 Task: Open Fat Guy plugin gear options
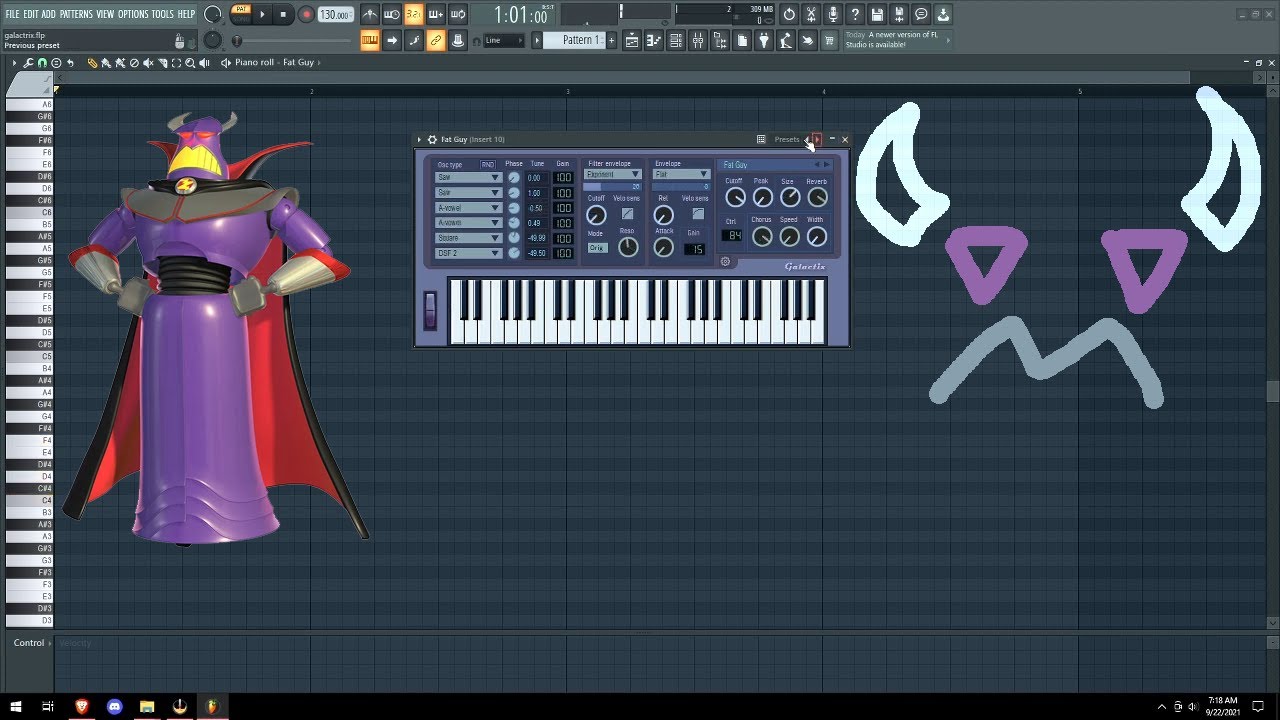pyautogui.click(x=432, y=139)
